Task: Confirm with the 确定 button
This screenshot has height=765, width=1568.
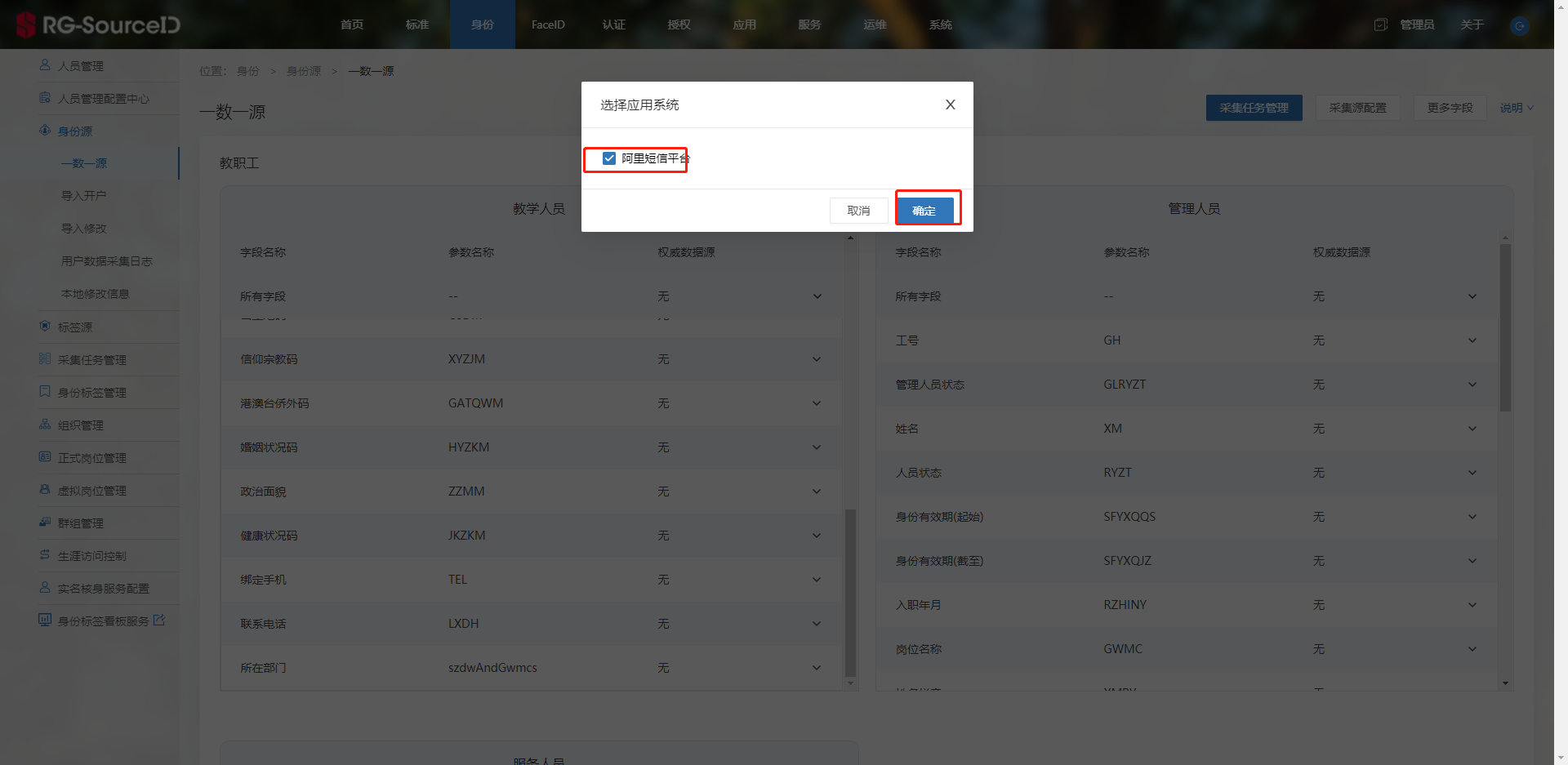Action: click(924, 211)
